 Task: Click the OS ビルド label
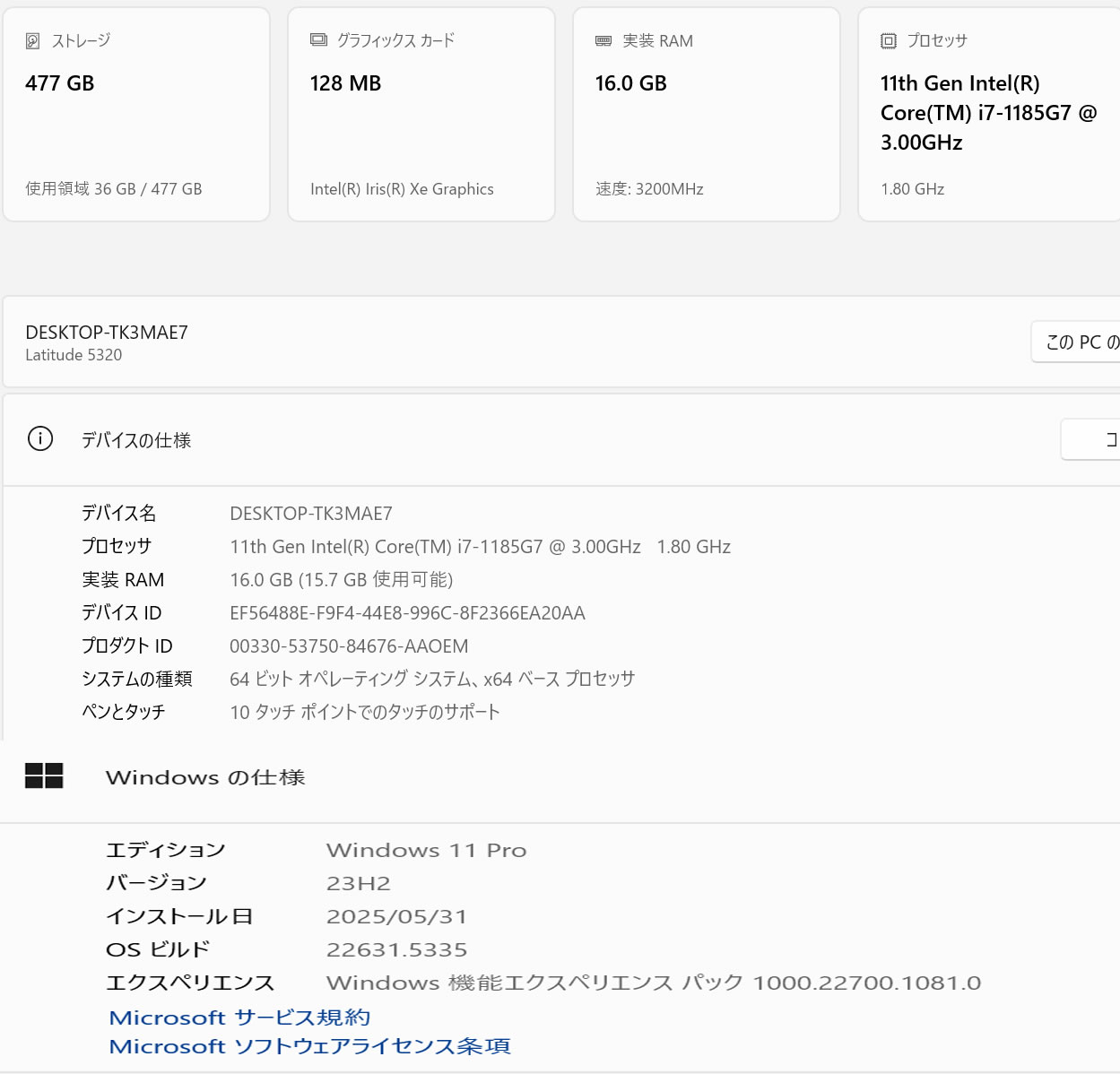pyautogui.click(x=158, y=949)
